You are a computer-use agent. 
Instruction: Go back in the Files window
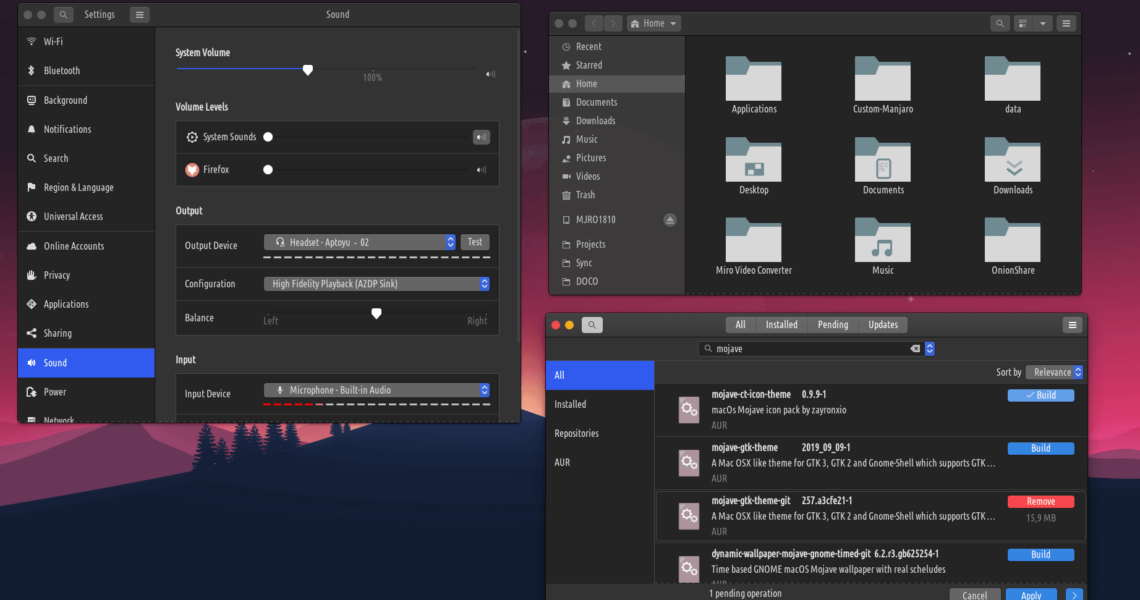pos(594,23)
